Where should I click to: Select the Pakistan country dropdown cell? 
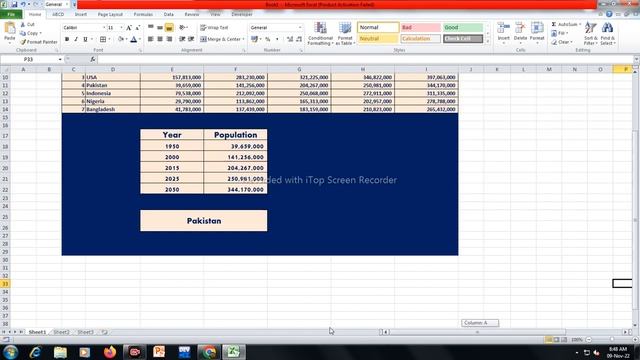tap(204, 221)
